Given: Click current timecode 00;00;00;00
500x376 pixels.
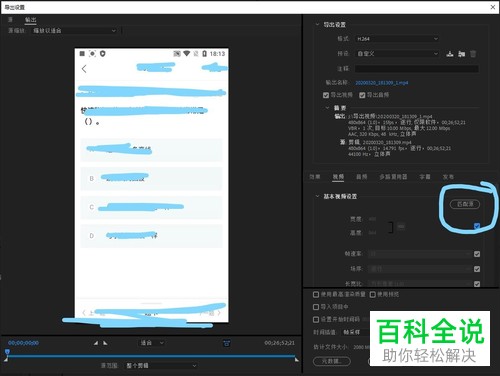Looking at the screenshot, I should 23,343.
